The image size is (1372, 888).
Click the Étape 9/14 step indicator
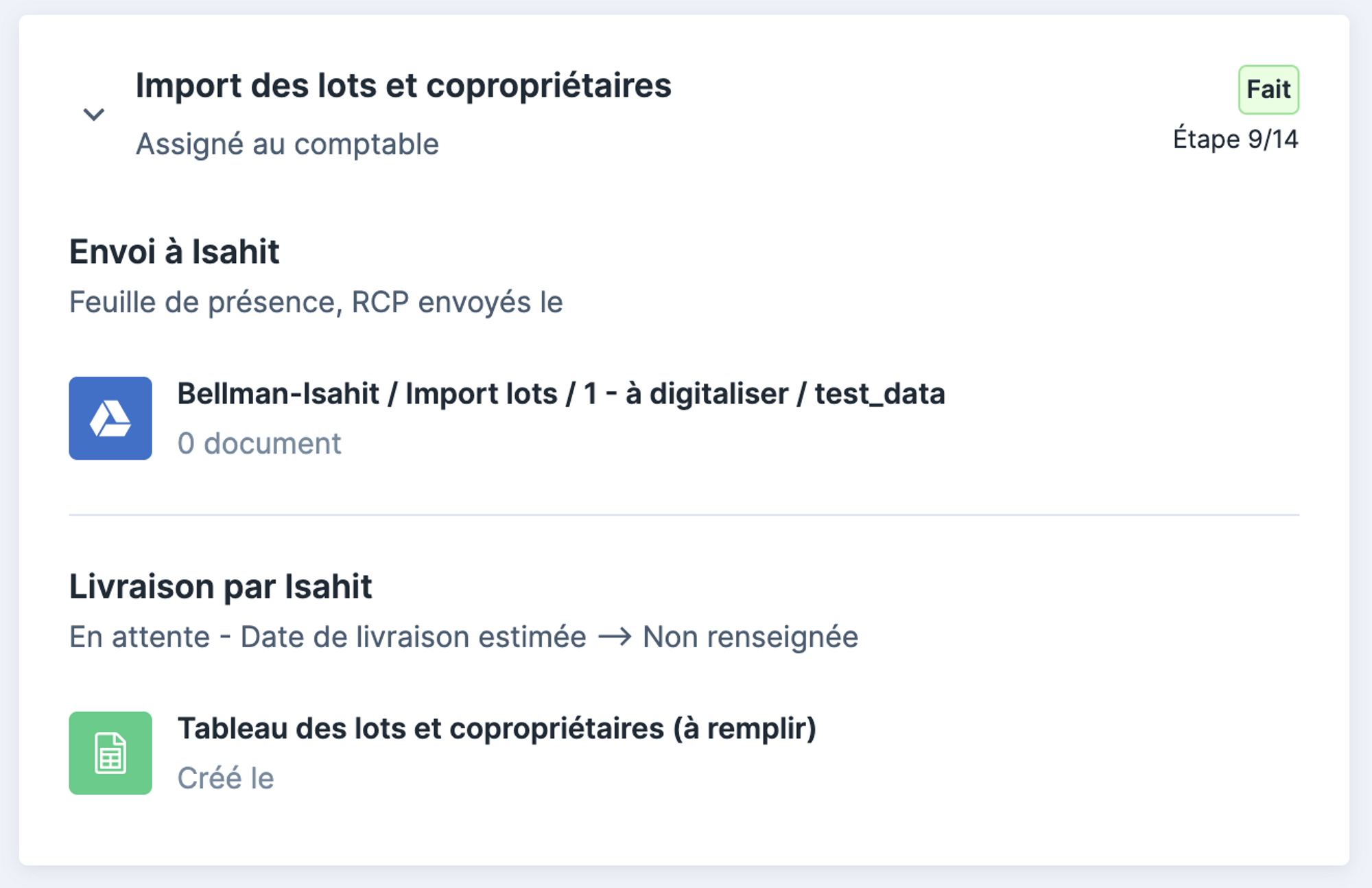click(1235, 139)
